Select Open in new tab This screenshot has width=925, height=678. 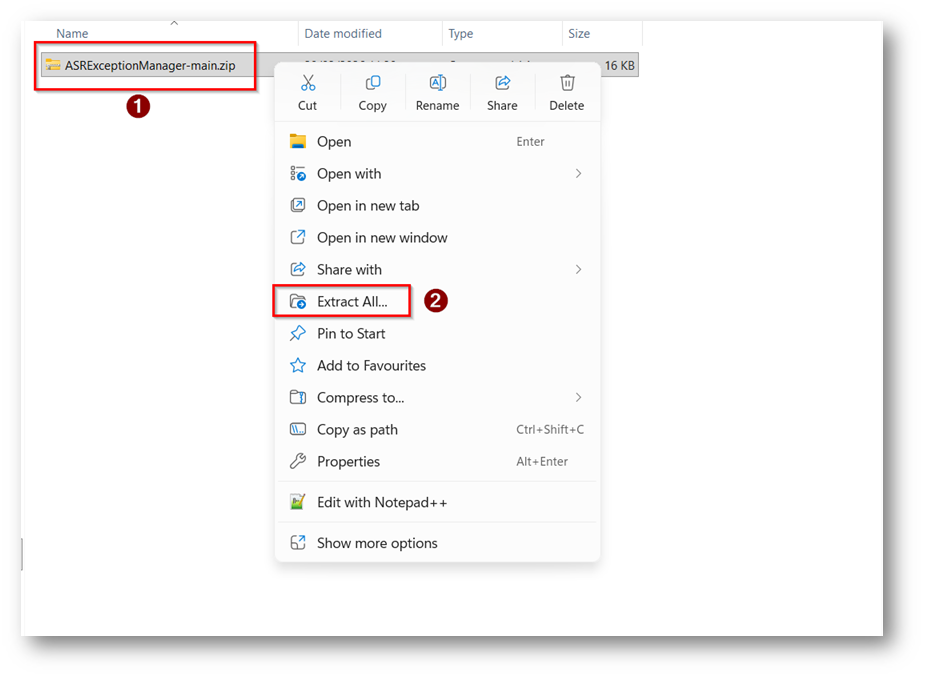pos(367,206)
